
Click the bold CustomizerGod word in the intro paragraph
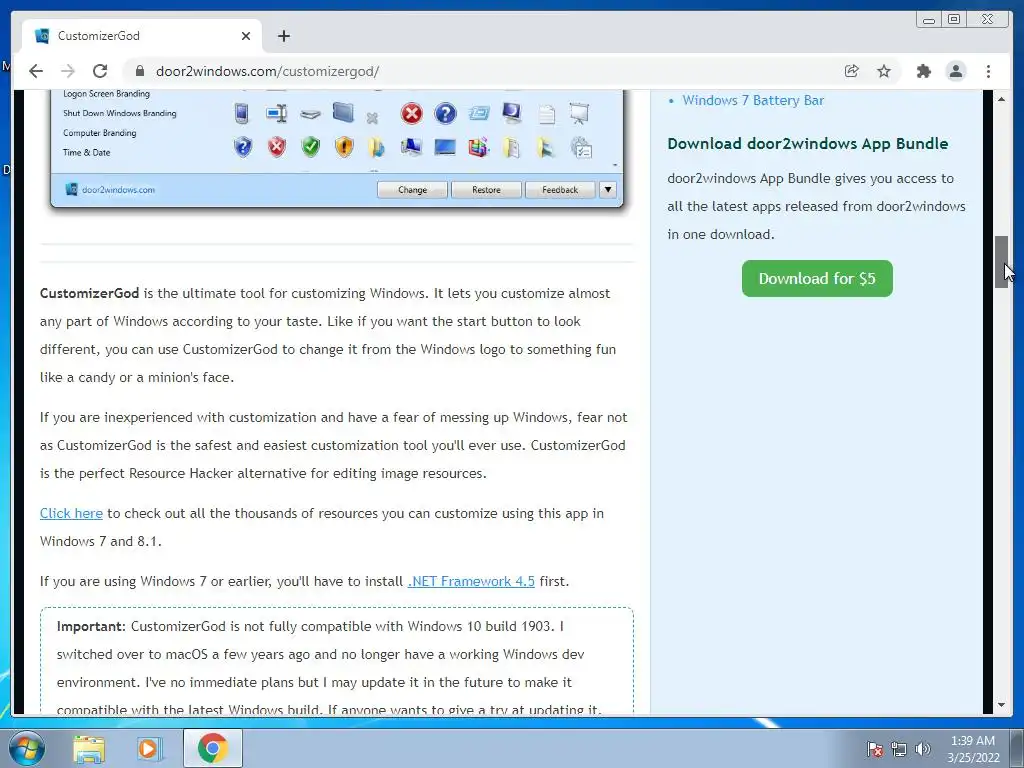point(89,293)
